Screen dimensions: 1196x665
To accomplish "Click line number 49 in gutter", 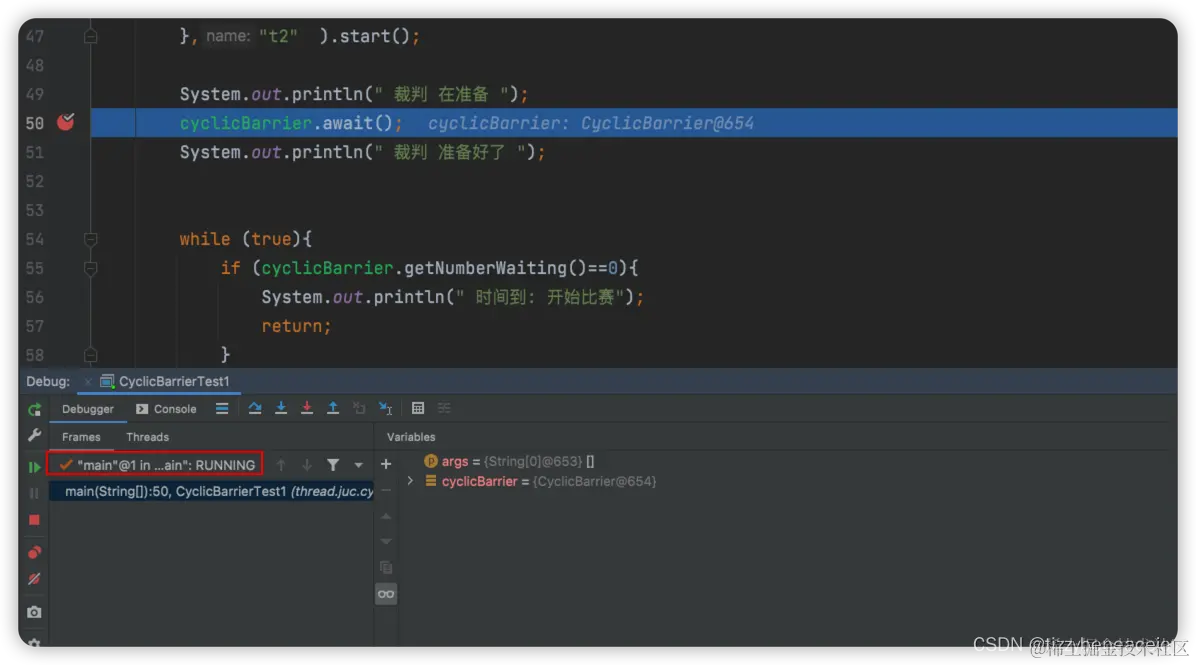I will click(x=35, y=95).
